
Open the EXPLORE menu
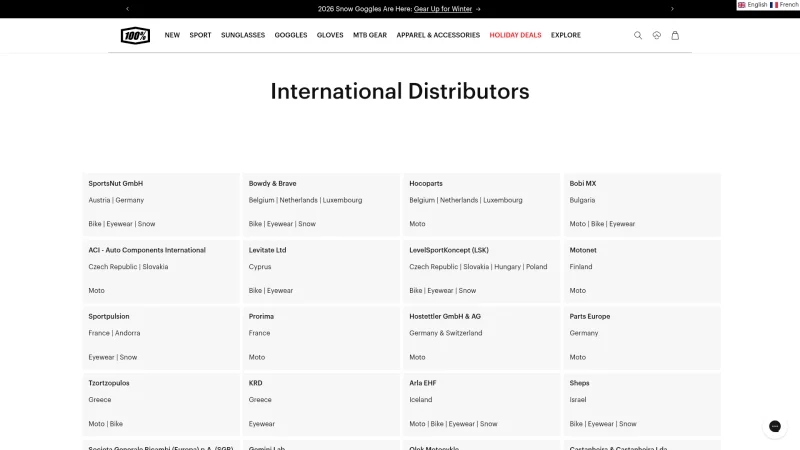[566, 35]
